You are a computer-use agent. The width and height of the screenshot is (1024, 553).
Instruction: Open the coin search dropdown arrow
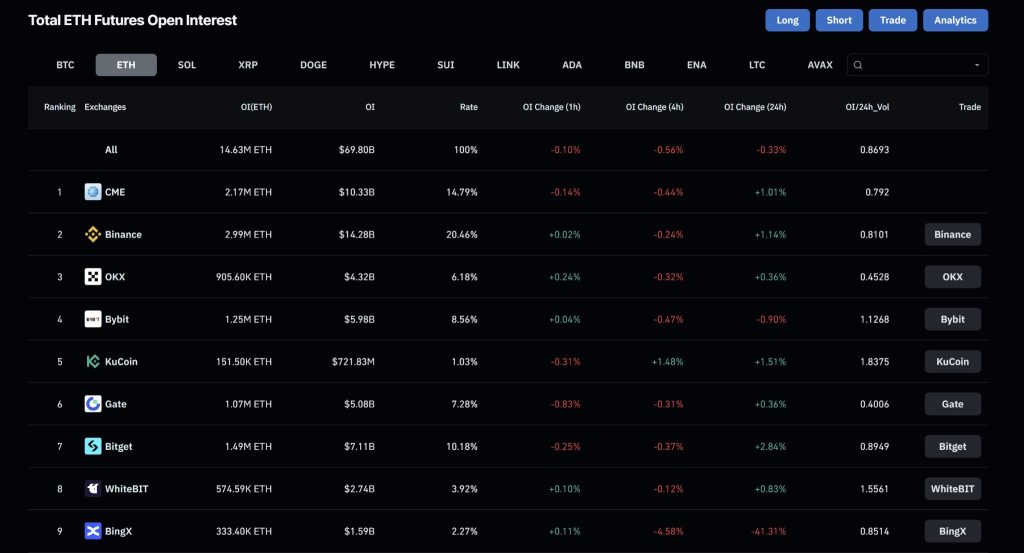pos(976,65)
